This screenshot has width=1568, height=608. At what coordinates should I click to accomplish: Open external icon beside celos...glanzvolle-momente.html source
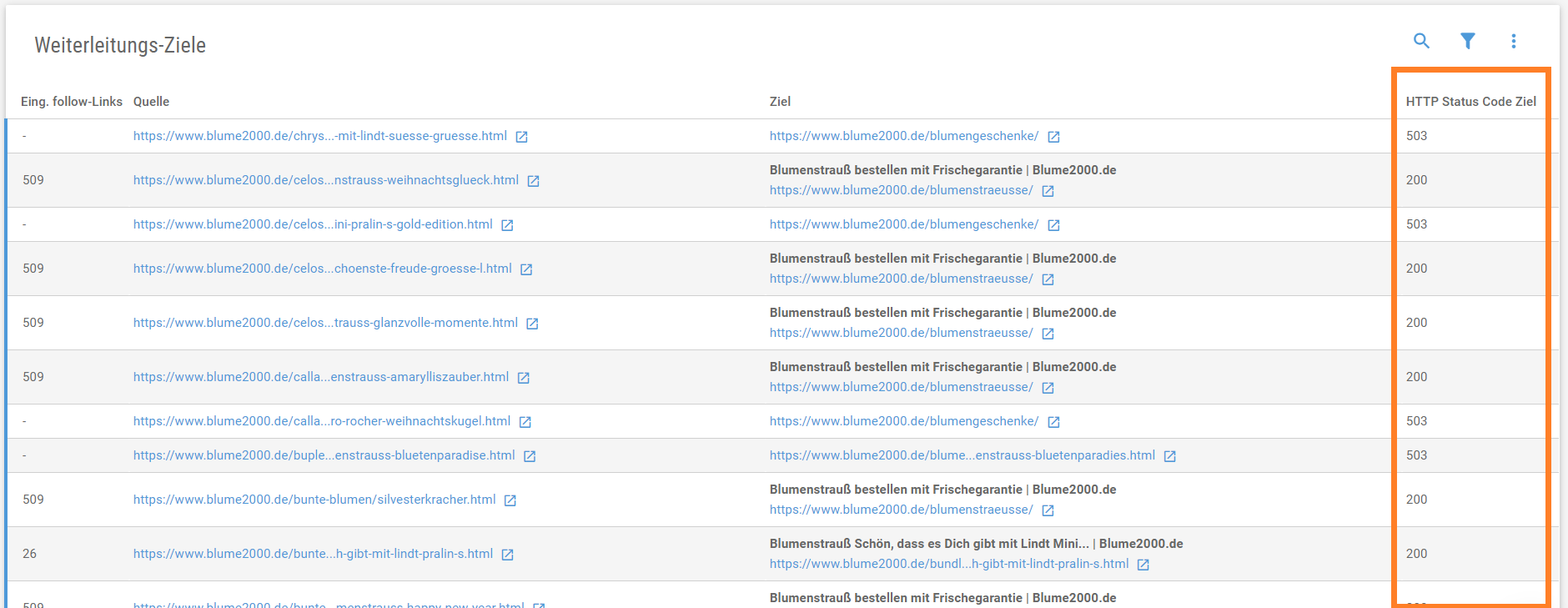[x=532, y=324]
